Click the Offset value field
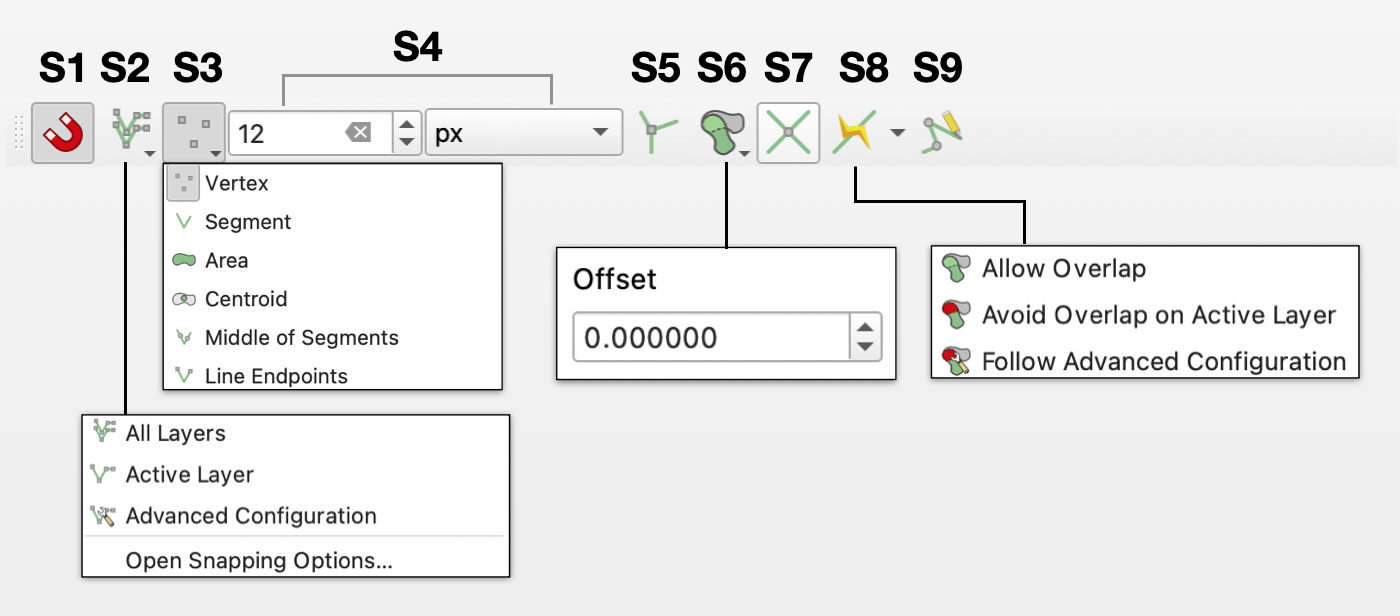Image resolution: width=1400 pixels, height=616 pixels. [710, 338]
